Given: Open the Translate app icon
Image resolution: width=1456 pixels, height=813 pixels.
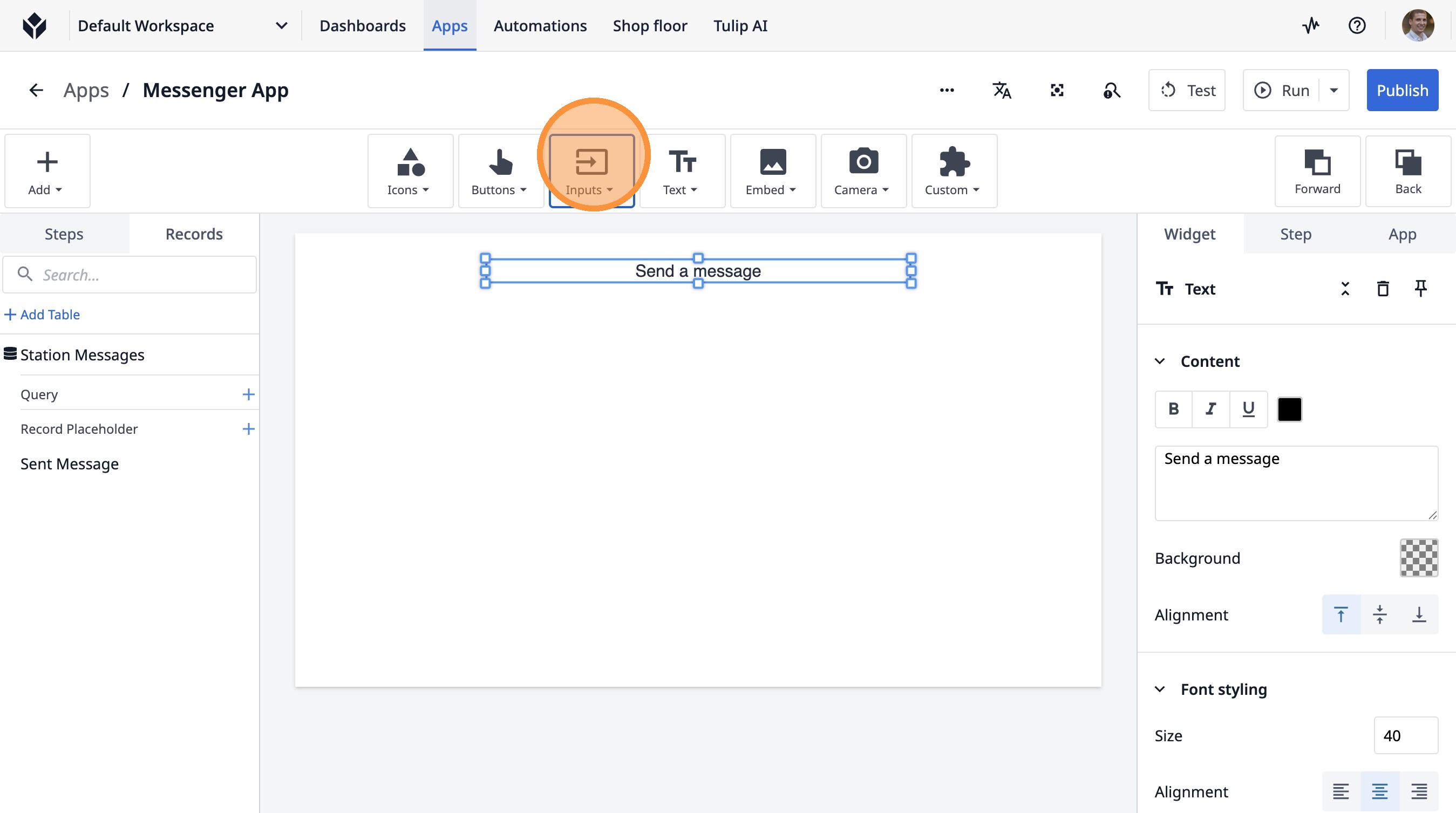Looking at the screenshot, I should [1002, 91].
